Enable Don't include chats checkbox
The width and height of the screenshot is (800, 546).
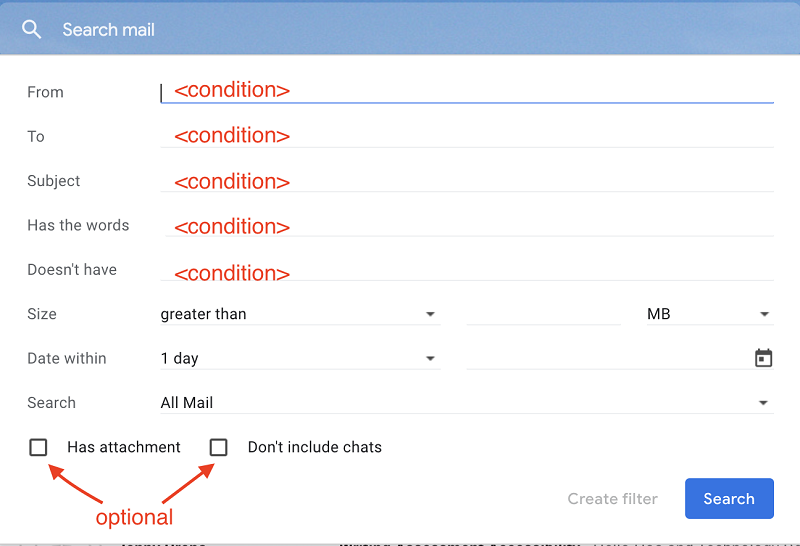[x=218, y=447]
